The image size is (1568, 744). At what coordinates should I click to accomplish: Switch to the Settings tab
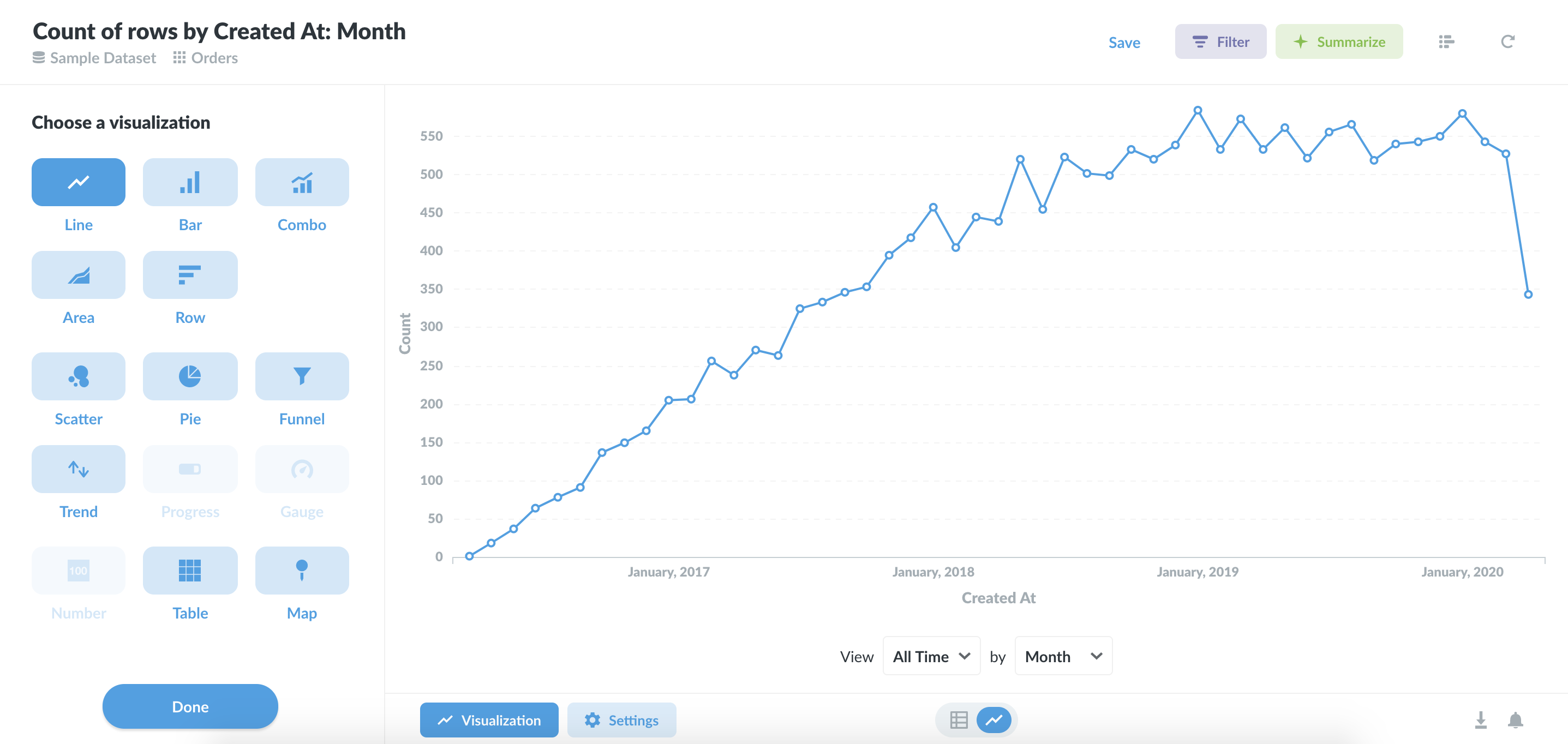click(x=621, y=719)
